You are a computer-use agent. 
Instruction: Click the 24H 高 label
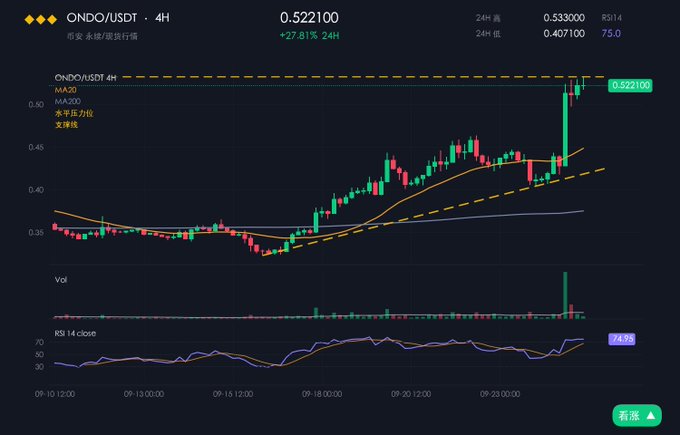(x=488, y=18)
